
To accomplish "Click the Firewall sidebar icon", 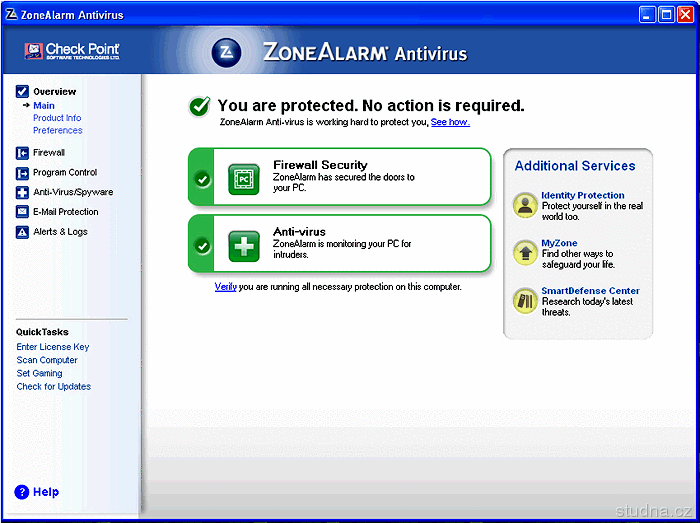I will [22, 153].
